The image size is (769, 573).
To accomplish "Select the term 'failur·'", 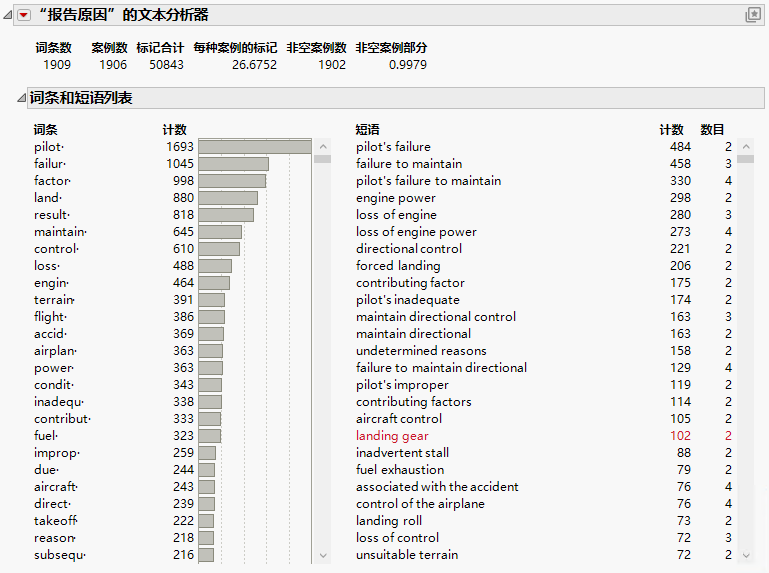I will pyautogui.click(x=50, y=164).
